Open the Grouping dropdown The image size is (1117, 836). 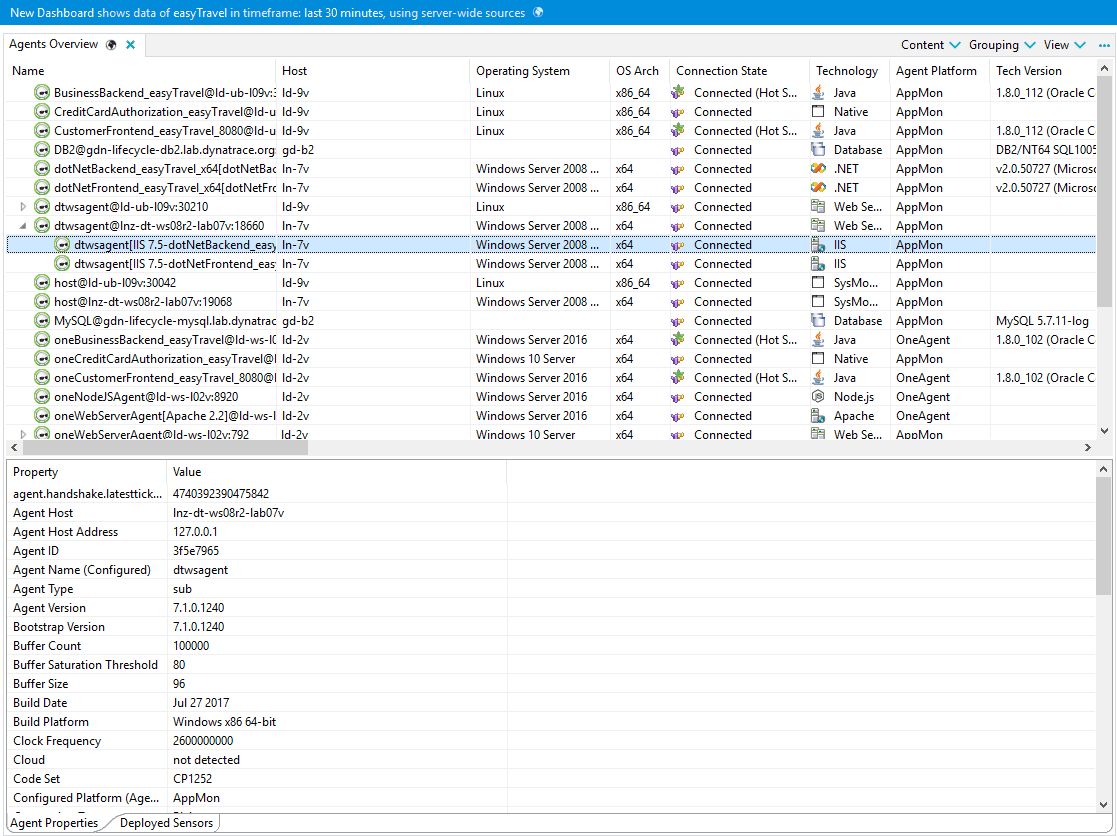pyautogui.click(x=1002, y=45)
